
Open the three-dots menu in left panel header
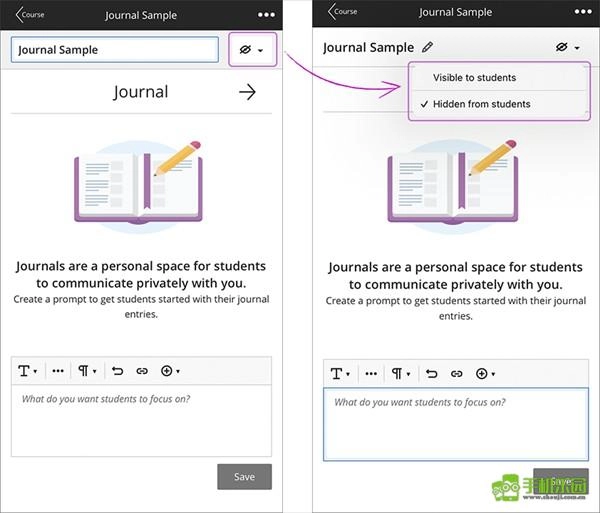(x=265, y=15)
